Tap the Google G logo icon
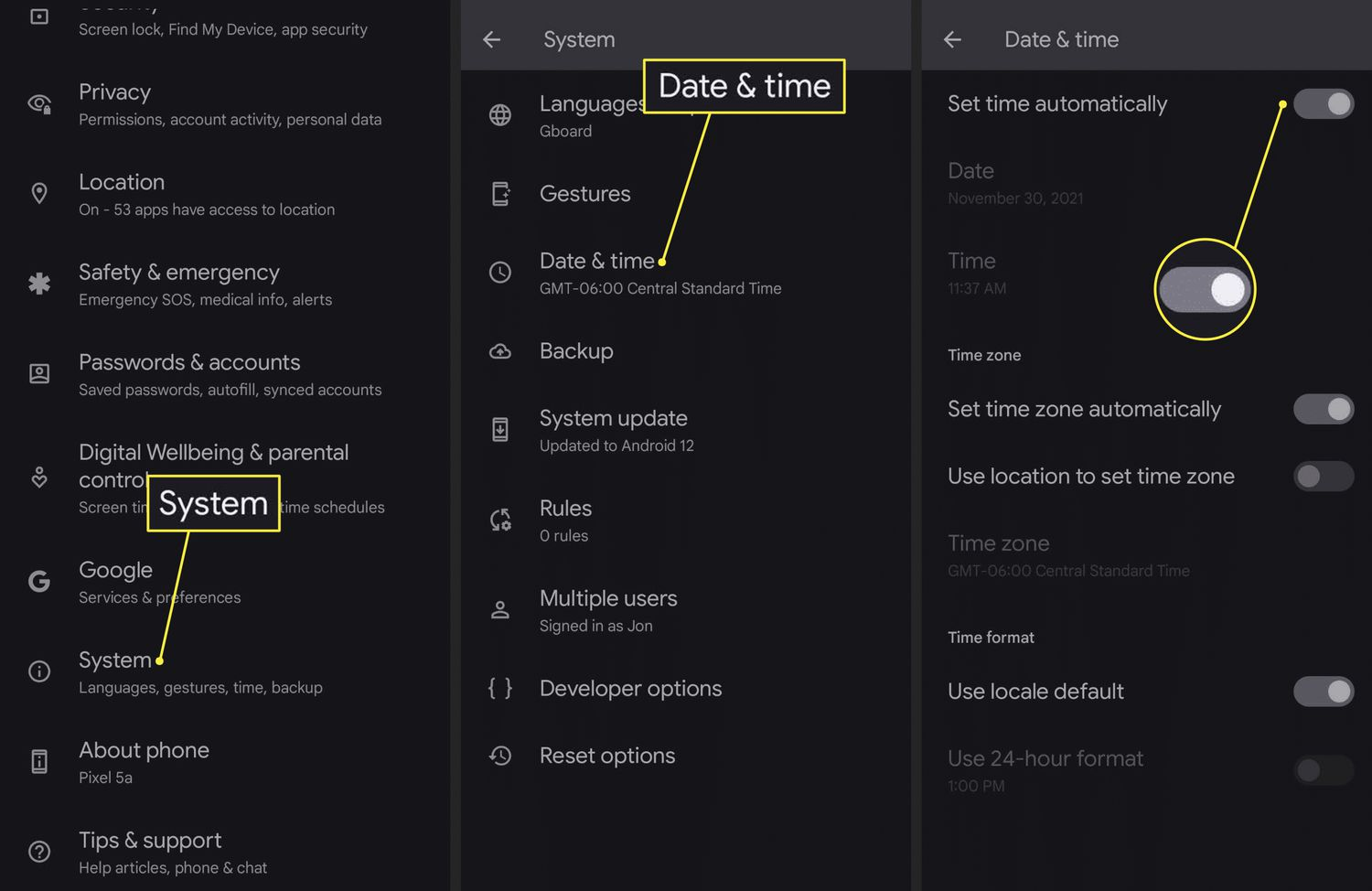The height and width of the screenshot is (891, 1372). pyautogui.click(x=39, y=581)
